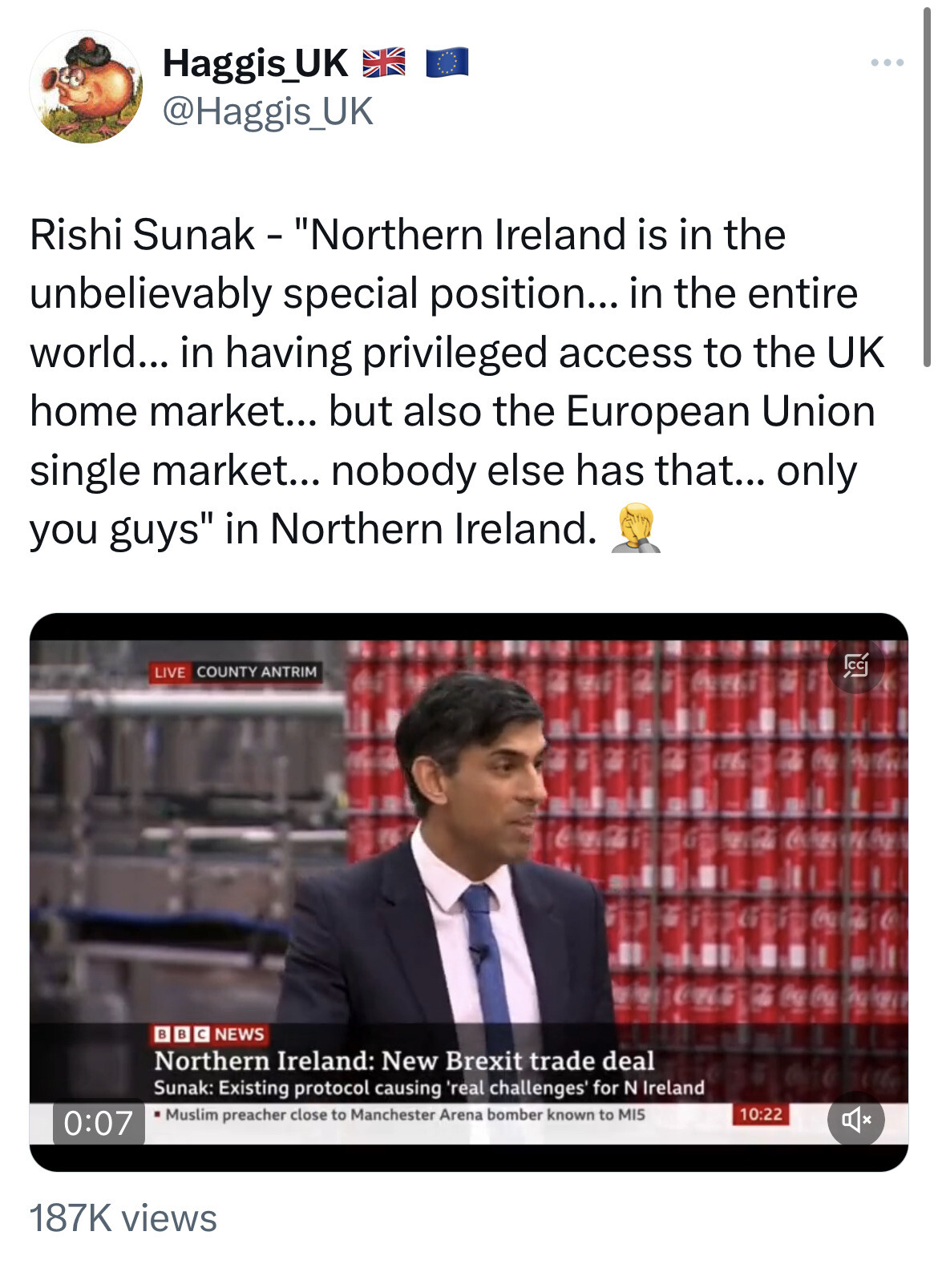Open the @Haggis_UK handle link
The image size is (938, 1288).
(268, 111)
